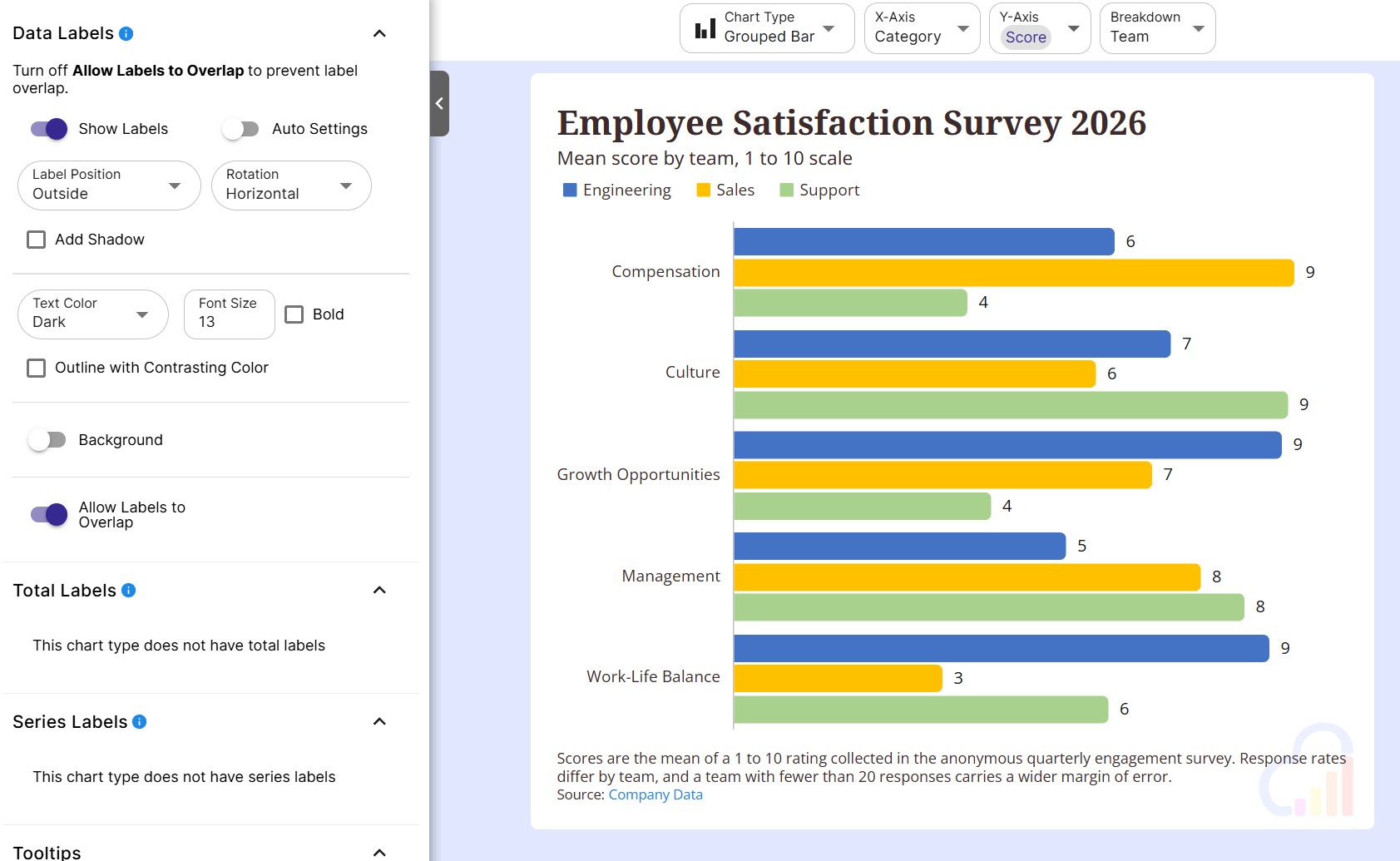The height and width of the screenshot is (861, 1400).
Task: Click the Support bar for Culture
Action: pos(1012,405)
